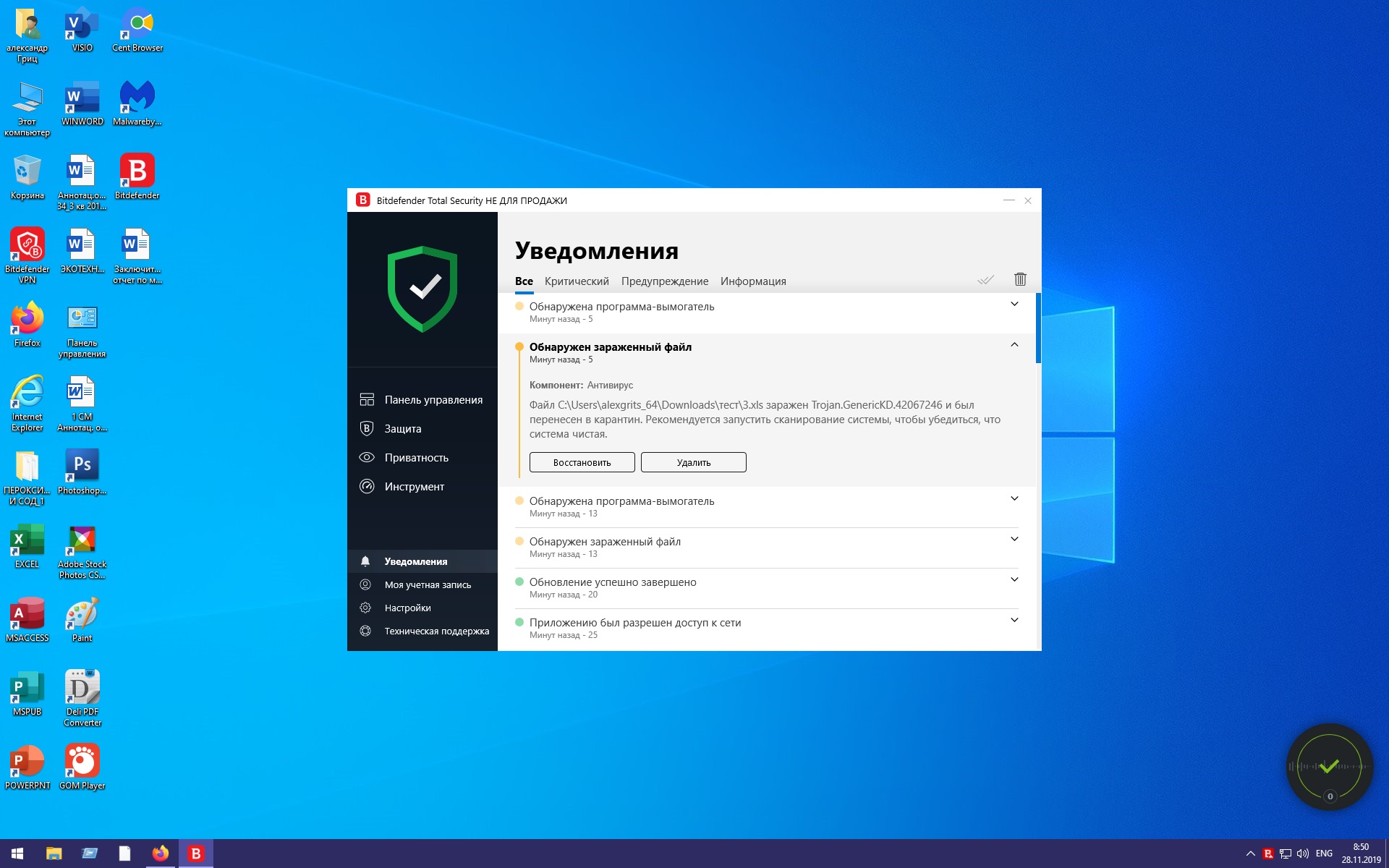Expand Обновление успешно завершено notification

[x=1014, y=580]
